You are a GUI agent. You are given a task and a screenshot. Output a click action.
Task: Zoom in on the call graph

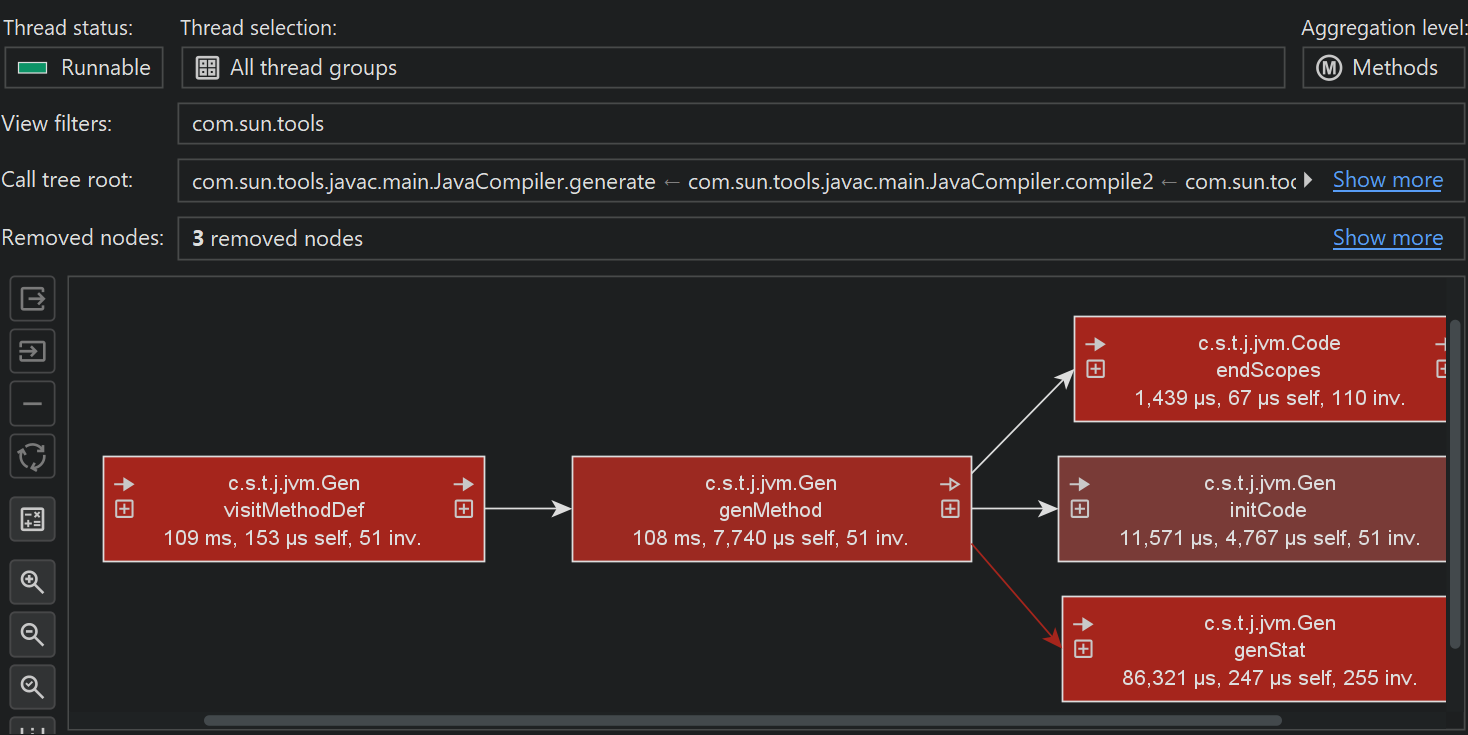coord(32,581)
